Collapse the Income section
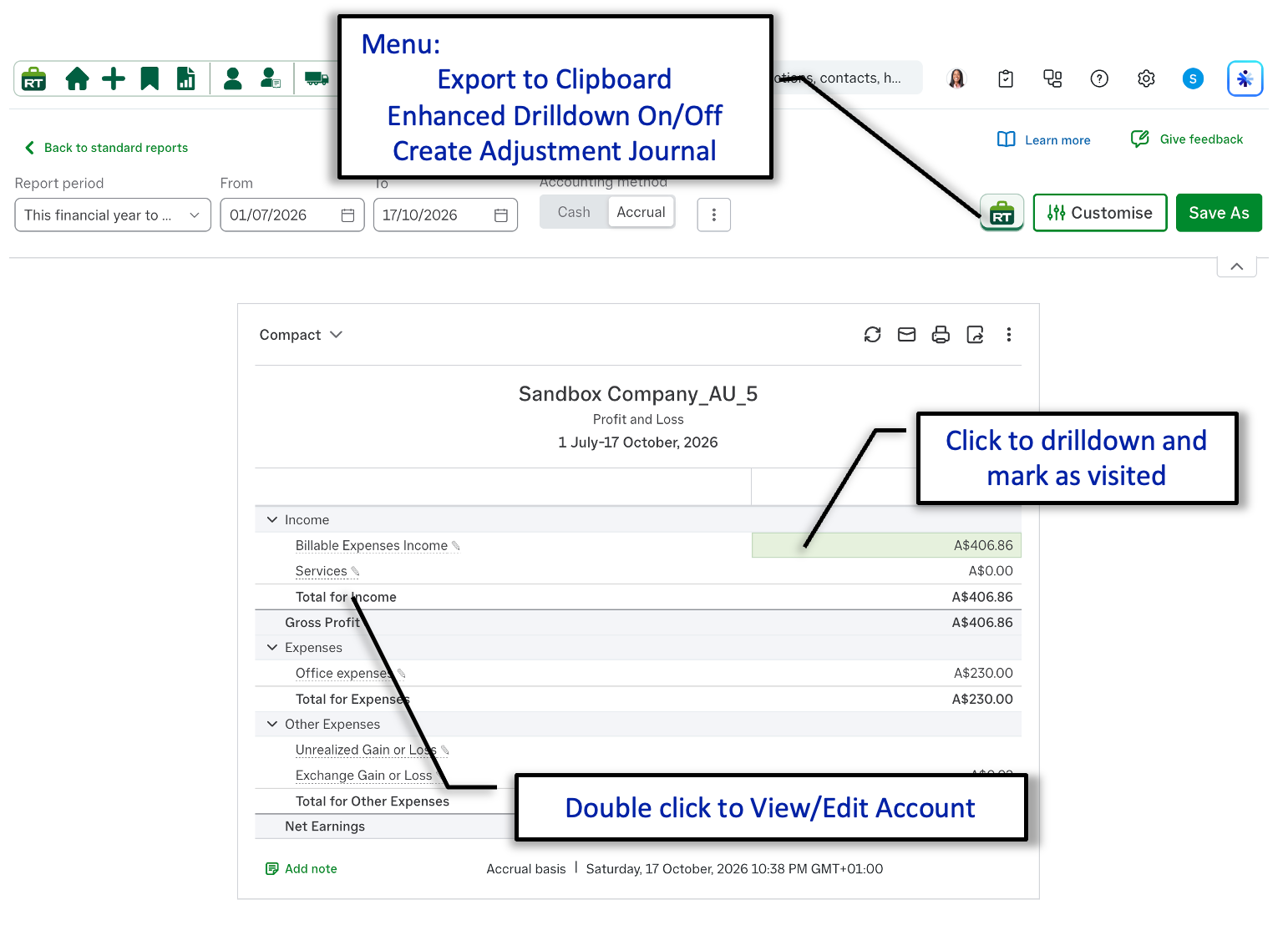Image resolution: width=1288 pixels, height=925 pixels. tap(271, 519)
